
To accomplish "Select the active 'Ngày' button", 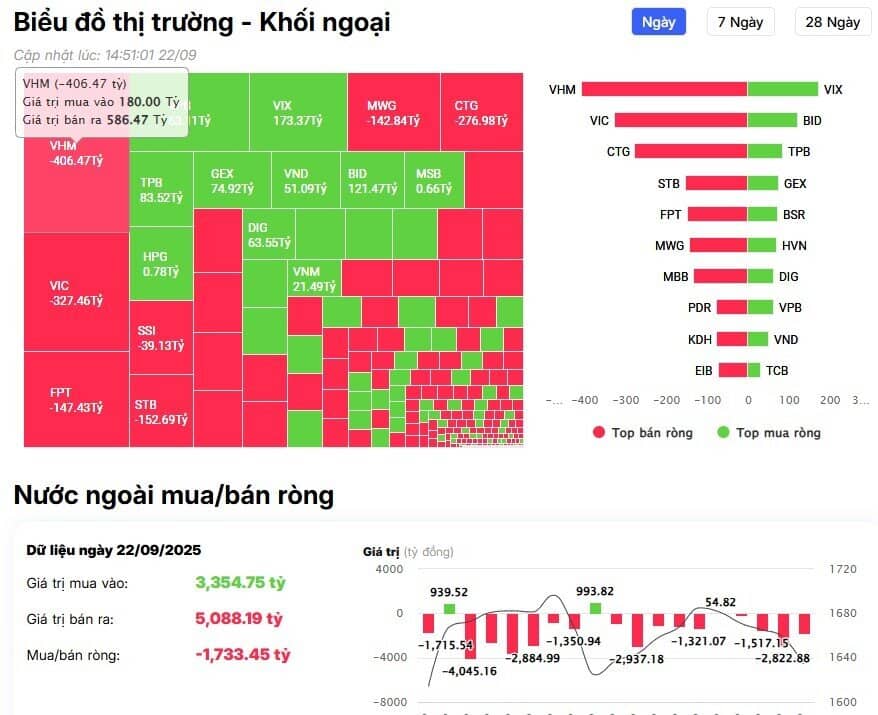I will pos(658,21).
